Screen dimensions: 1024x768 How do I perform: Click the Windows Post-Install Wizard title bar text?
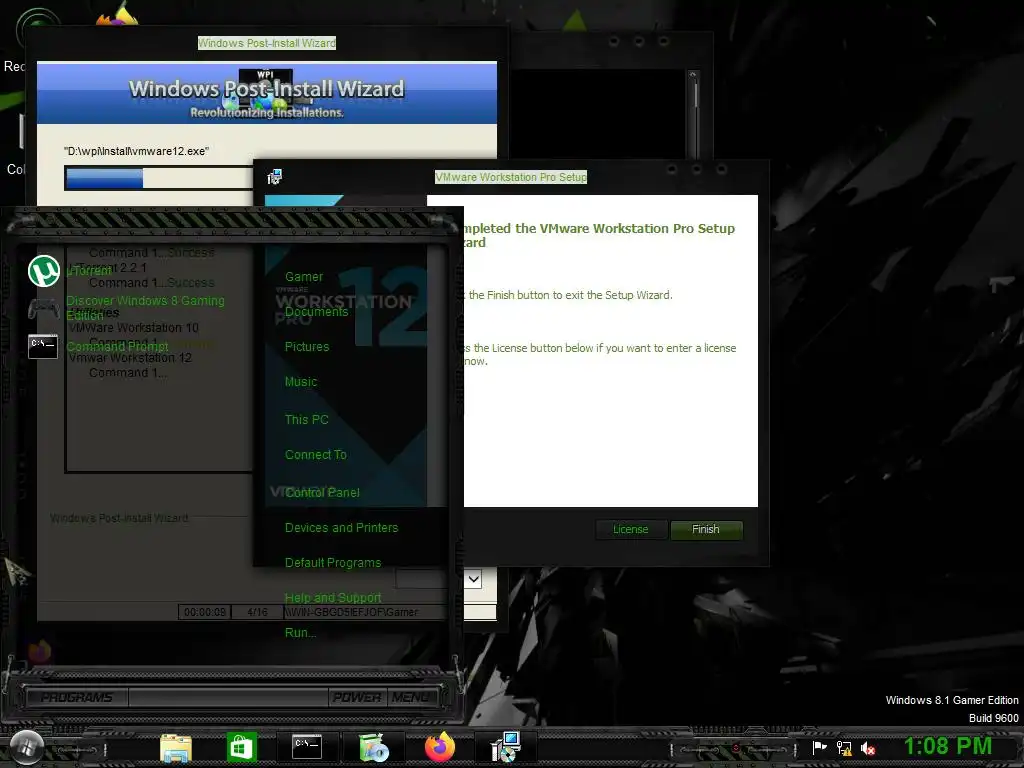tap(266, 43)
